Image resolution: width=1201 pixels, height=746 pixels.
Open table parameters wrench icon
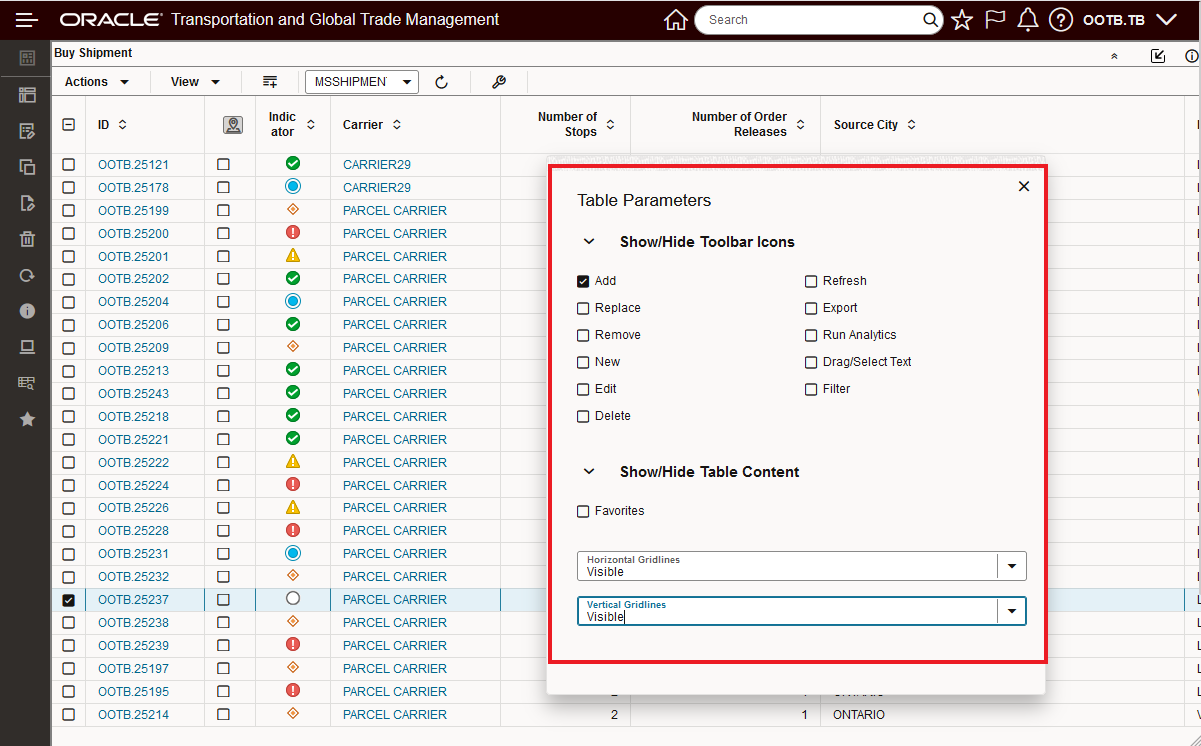point(499,82)
